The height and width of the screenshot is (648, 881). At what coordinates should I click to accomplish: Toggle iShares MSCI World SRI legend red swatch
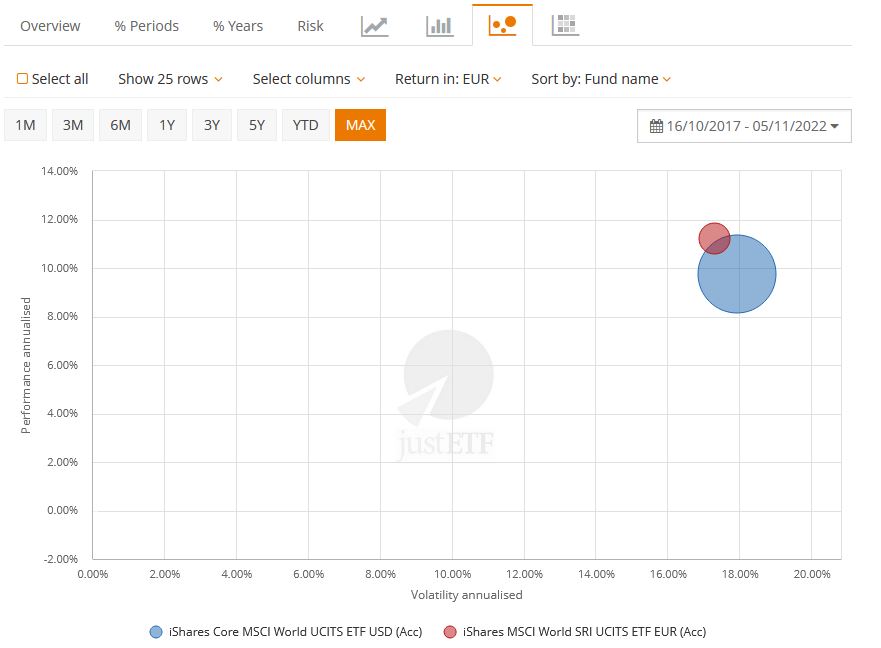point(450,632)
